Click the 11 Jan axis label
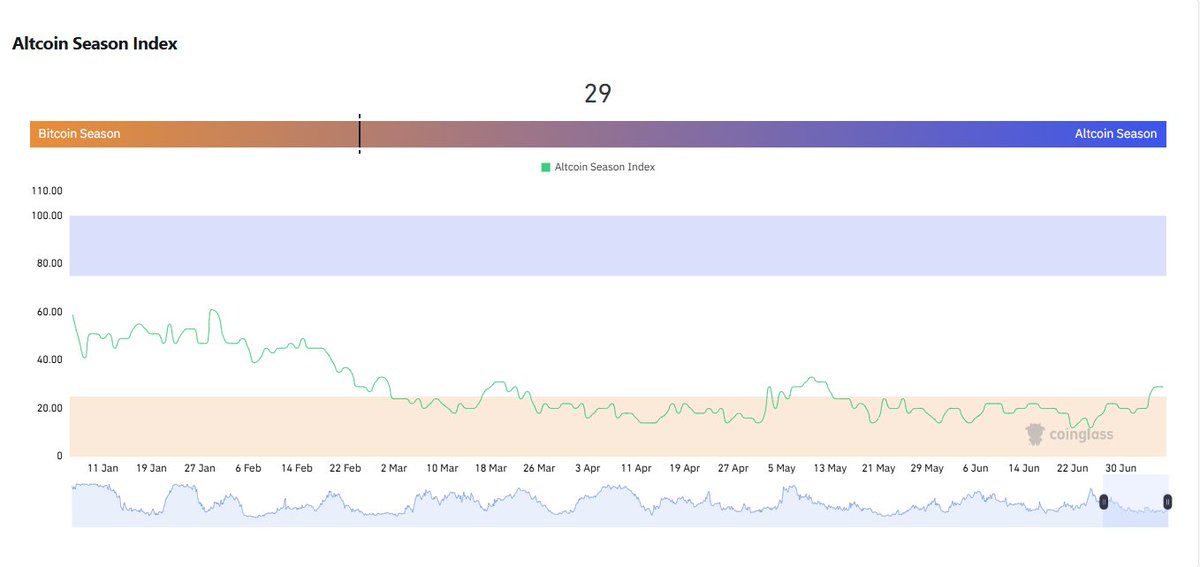This screenshot has height=567, width=1200. click(x=103, y=468)
